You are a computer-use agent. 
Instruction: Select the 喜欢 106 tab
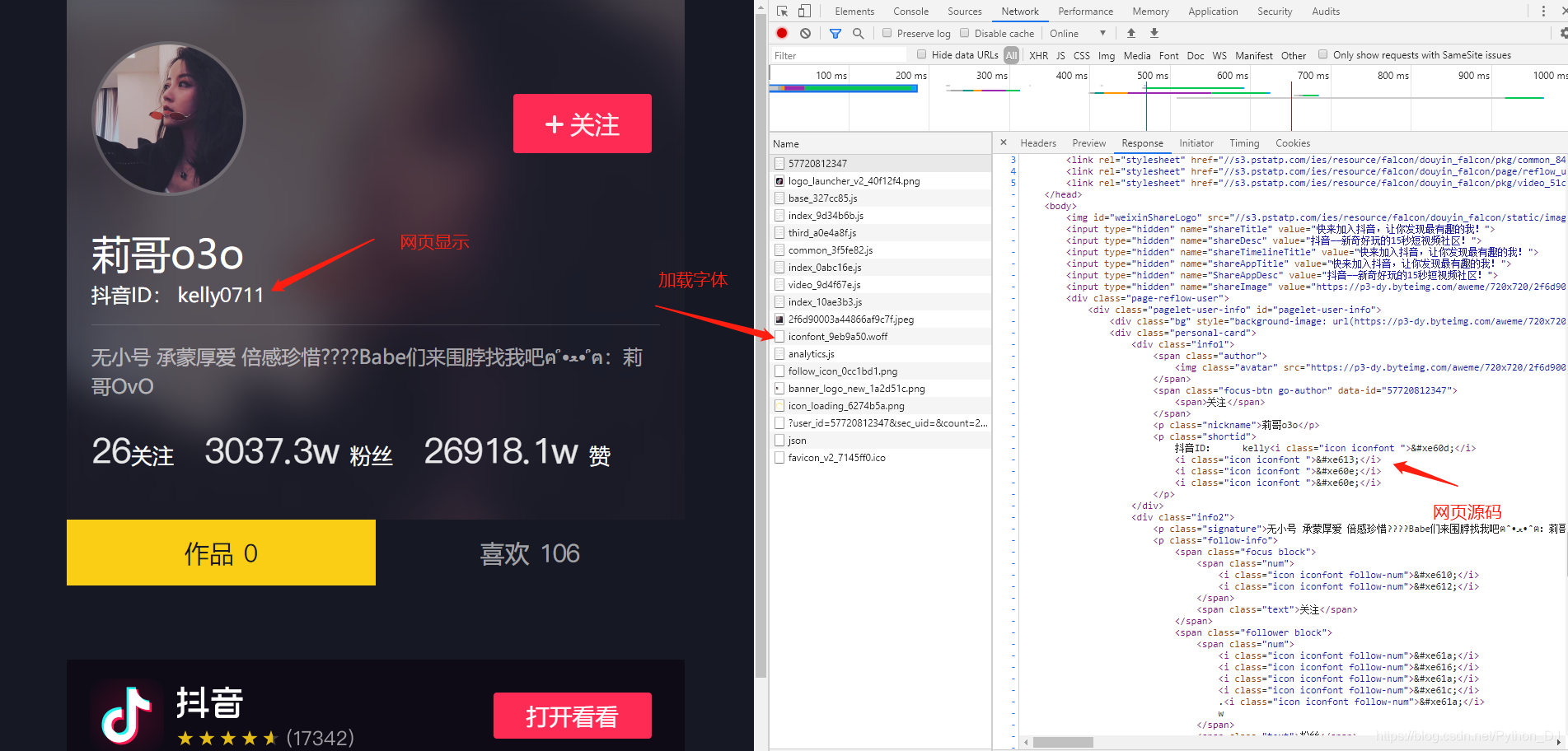pyautogui.click(x=530, y=553)
